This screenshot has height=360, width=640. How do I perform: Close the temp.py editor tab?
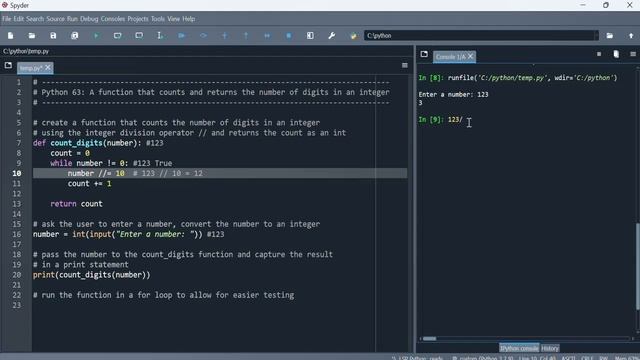(48, 67)
